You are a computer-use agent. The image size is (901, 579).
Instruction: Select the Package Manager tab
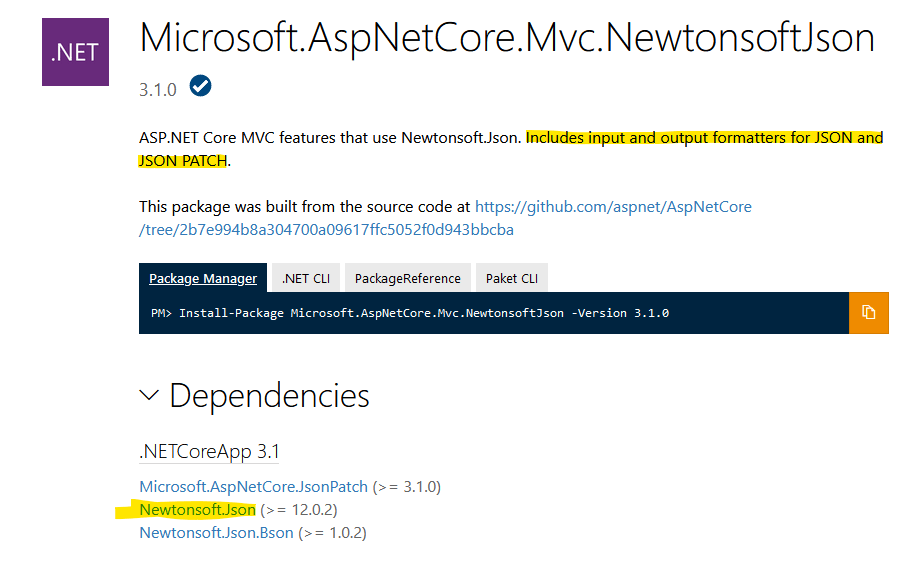pyautogui.click(x=203, y=278)
